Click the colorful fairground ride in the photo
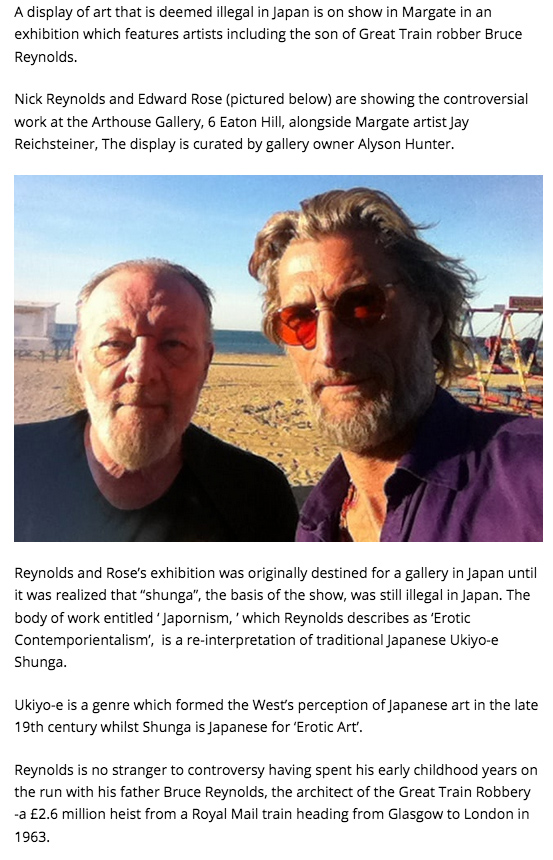The height and width of the screenshot is (860, 553). pyautogui.click(x=501, y=359)
